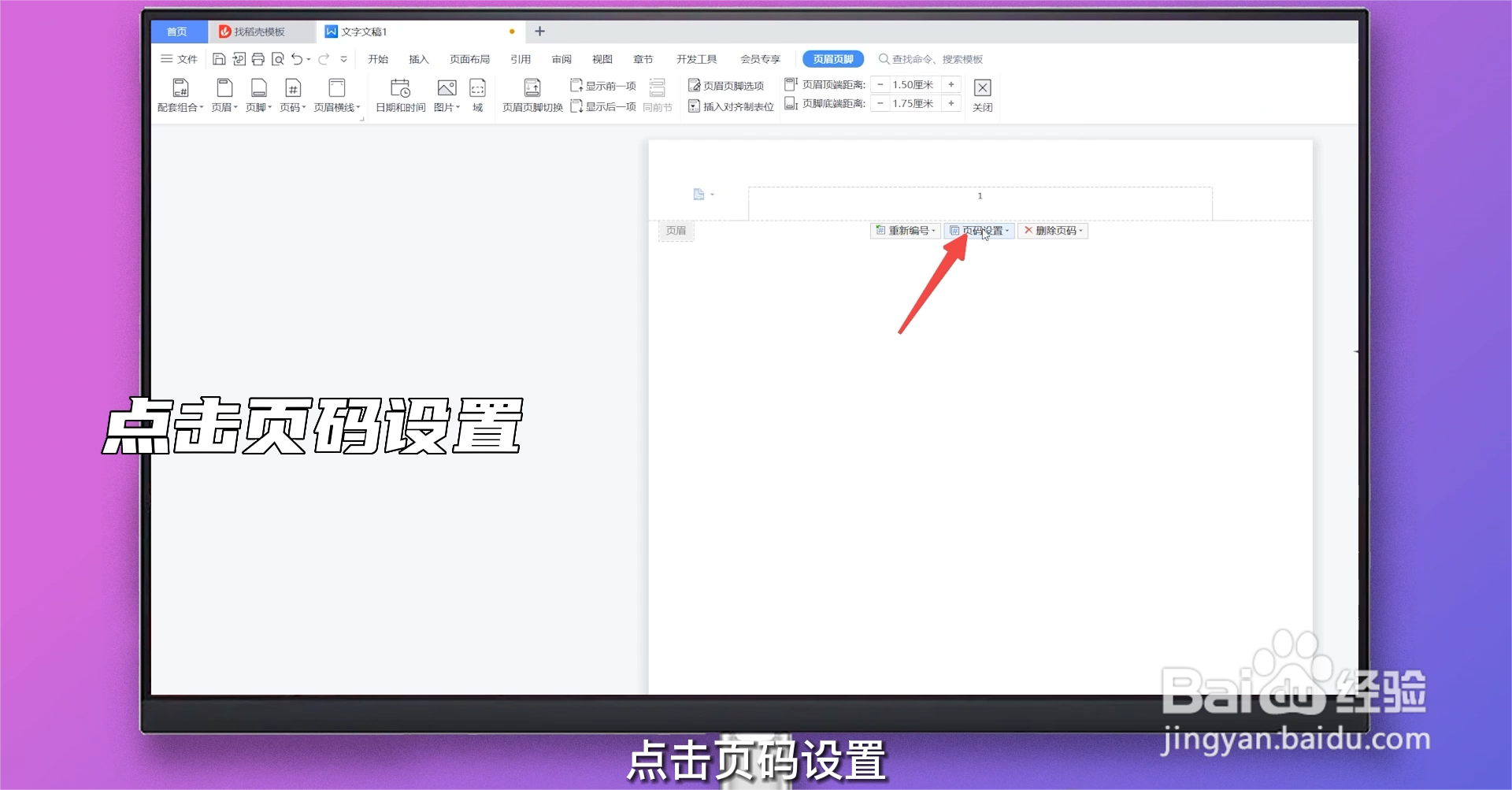Click the 页眉 label tag on page
This screenshot has width=1512, height=790.
(676, 231)
